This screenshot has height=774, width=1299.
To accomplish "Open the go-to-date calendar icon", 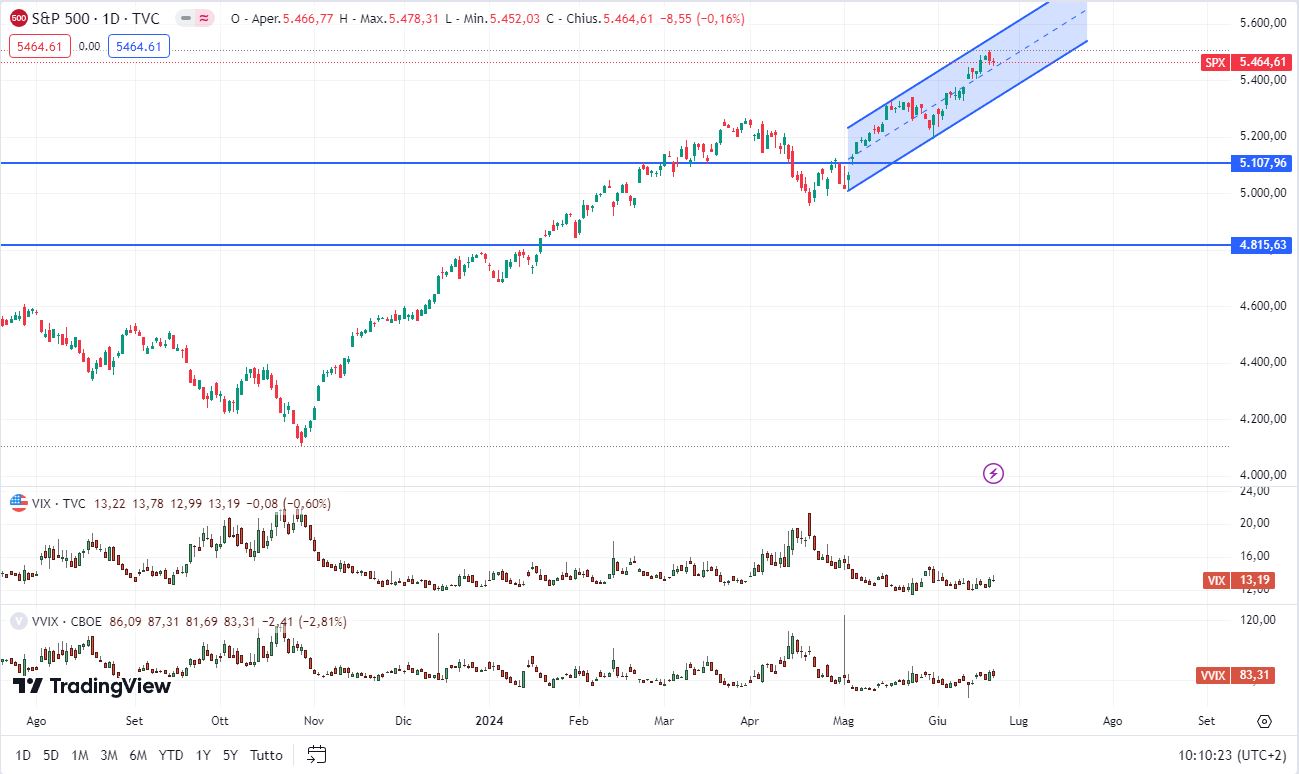I will (317, 754).
